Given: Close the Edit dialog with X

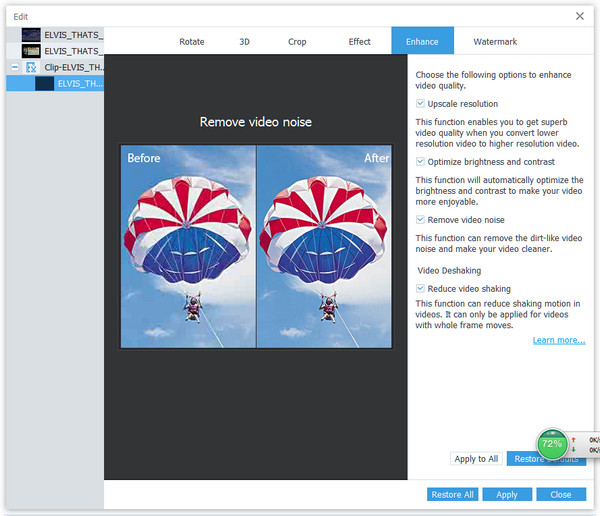Looking at the screenshot, I should pos(580,16).
